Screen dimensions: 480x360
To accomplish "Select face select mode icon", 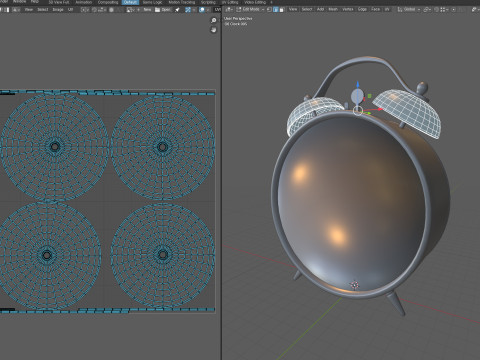I will (282, 9).
